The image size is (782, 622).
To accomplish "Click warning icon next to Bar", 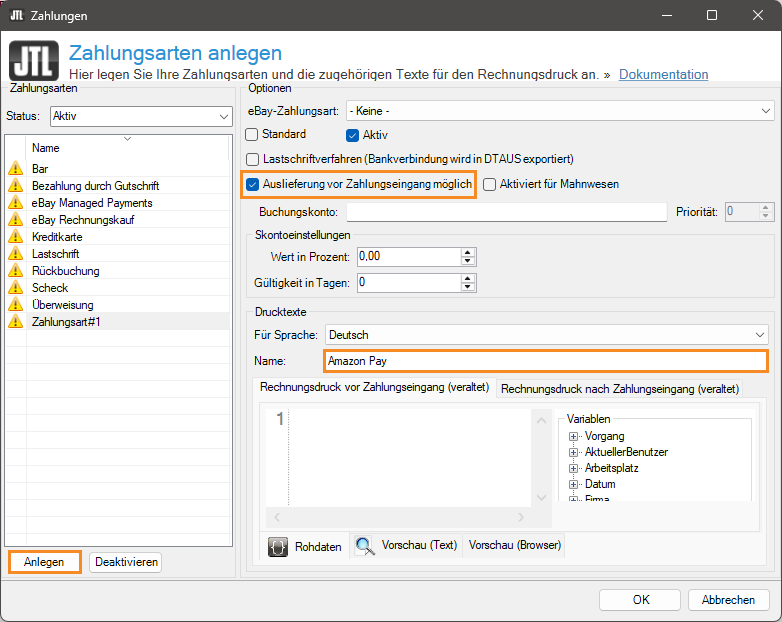I will click(15, 169).
